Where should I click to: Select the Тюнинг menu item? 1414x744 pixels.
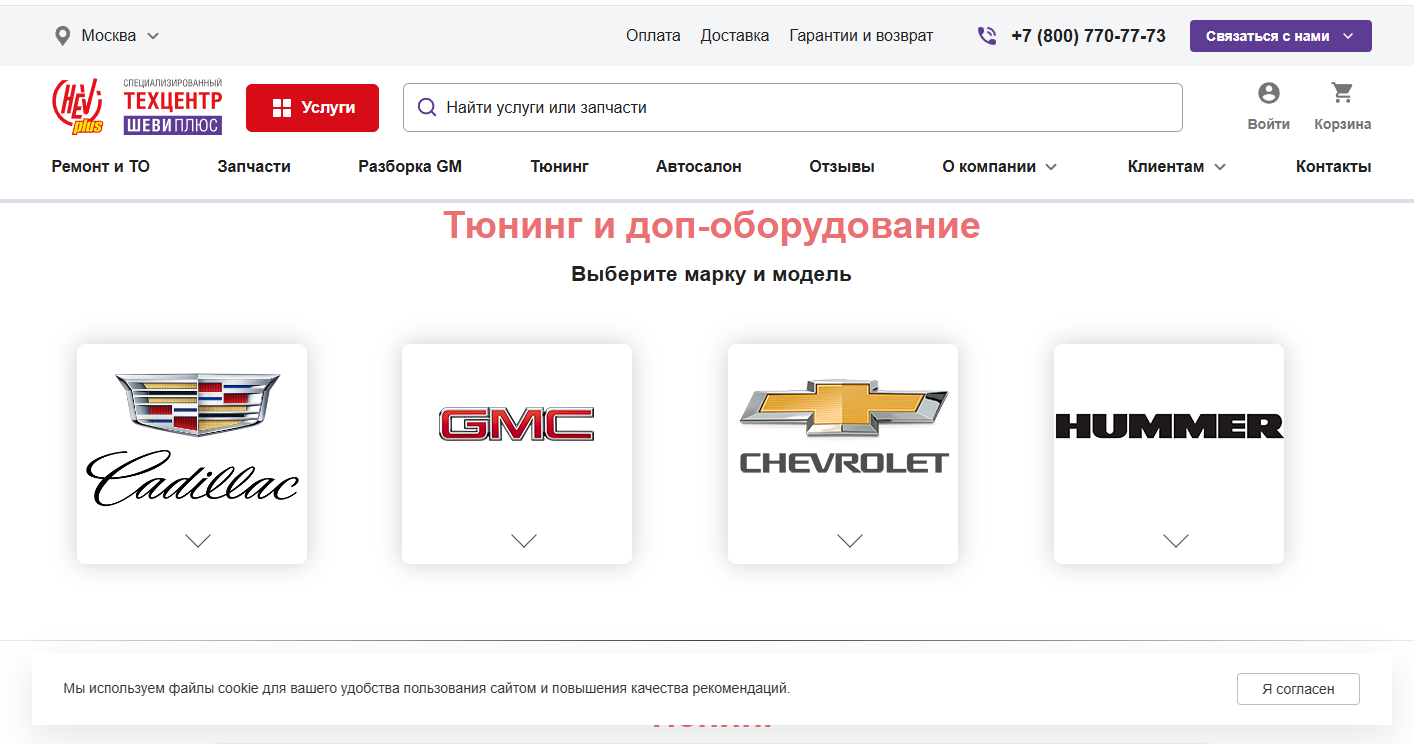[559, 167]
